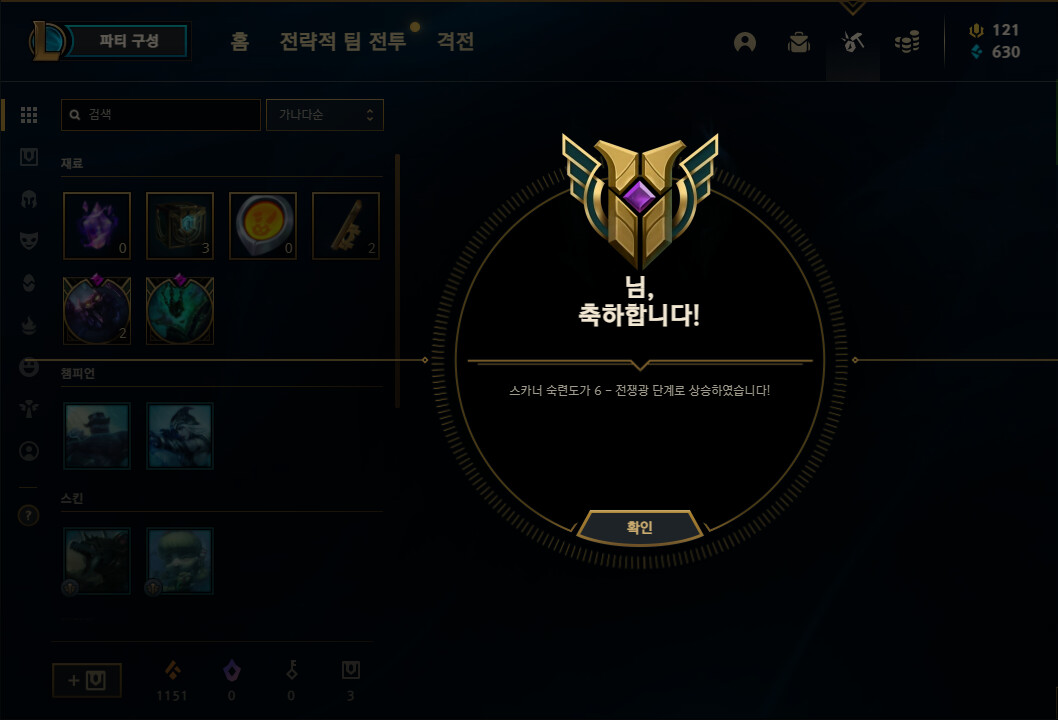Select the emote smiley filter in sidebar
Screen dimensions: 1058x720
29,367
